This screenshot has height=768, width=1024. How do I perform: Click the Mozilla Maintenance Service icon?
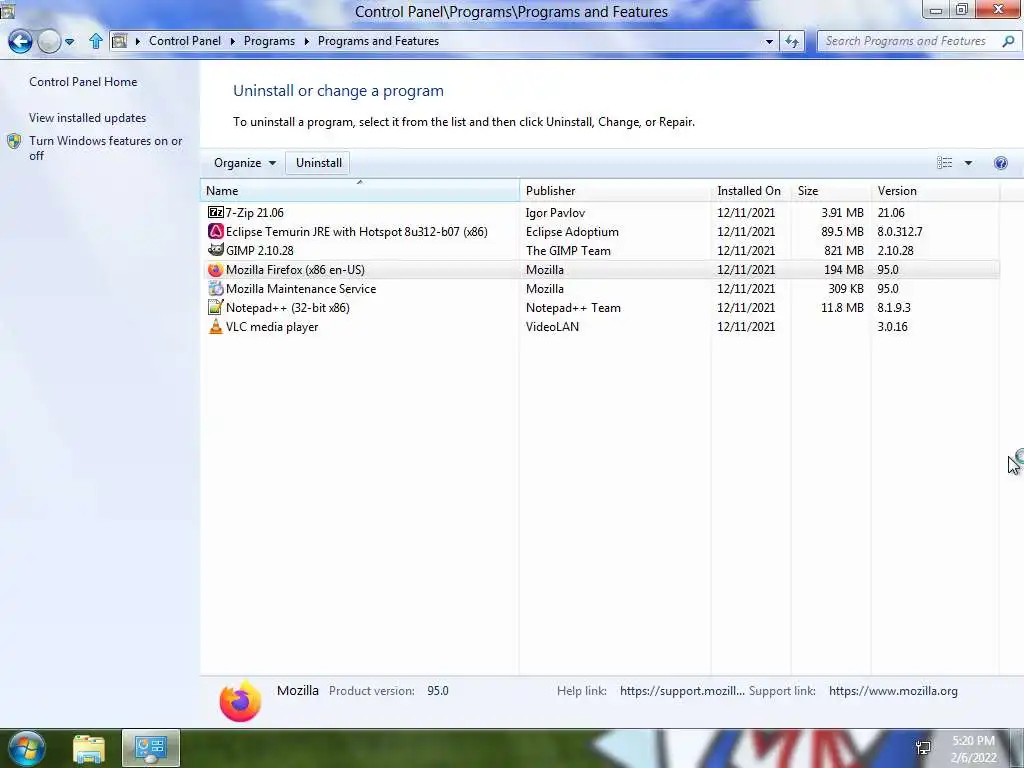click(x=216, y=289)
